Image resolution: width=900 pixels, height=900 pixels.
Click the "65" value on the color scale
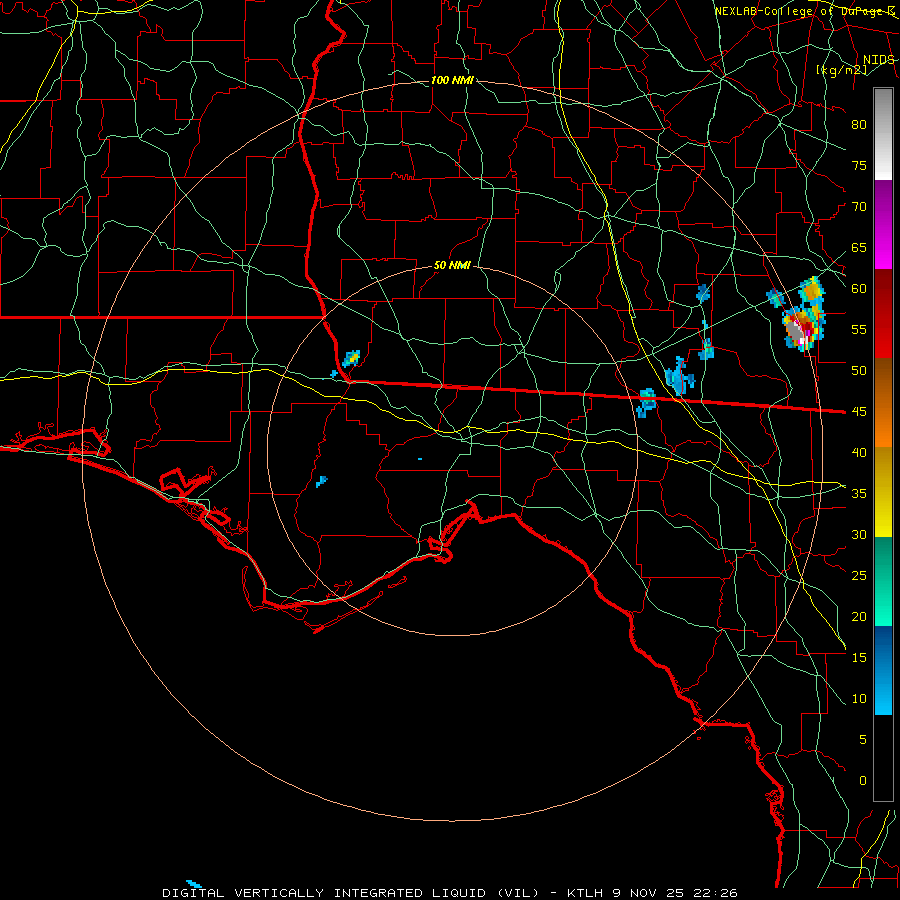point(859,248)
